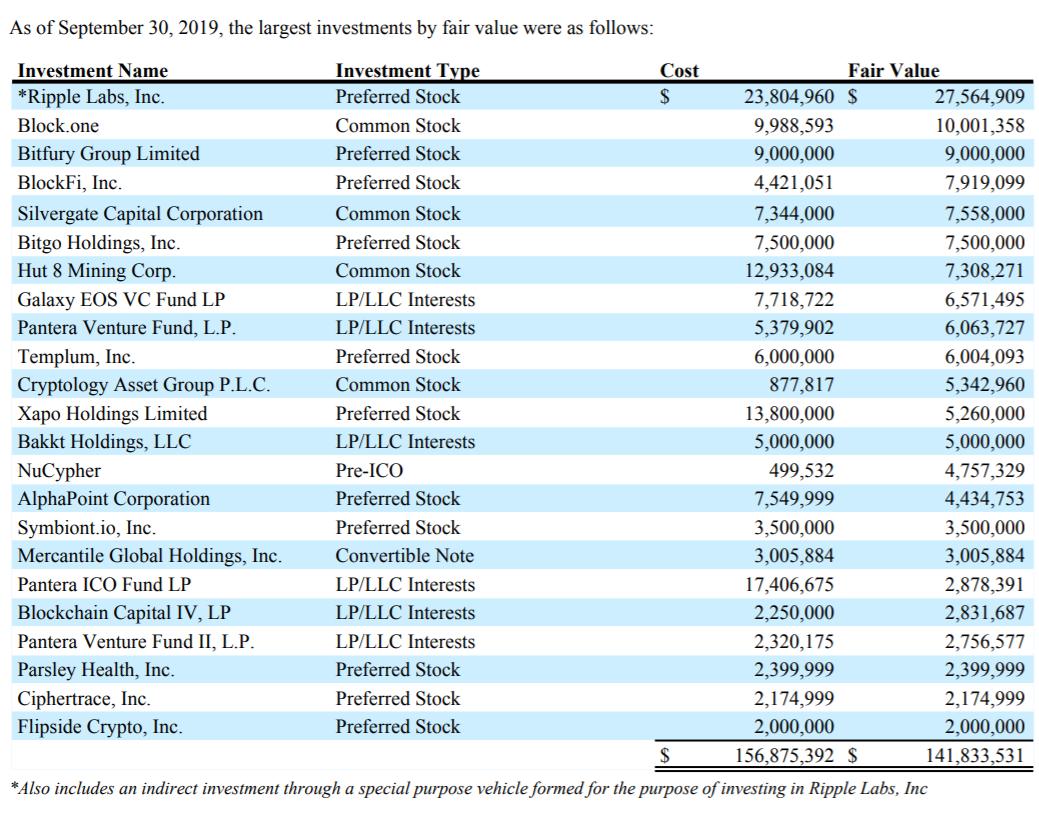Click AlphaPoint cost 7,549,999
Viewport: 1039px width, 813px height.
click(794, 498)
